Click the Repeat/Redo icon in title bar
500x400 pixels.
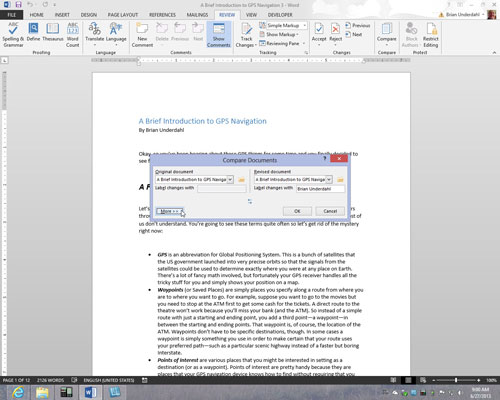coord(45,5)
